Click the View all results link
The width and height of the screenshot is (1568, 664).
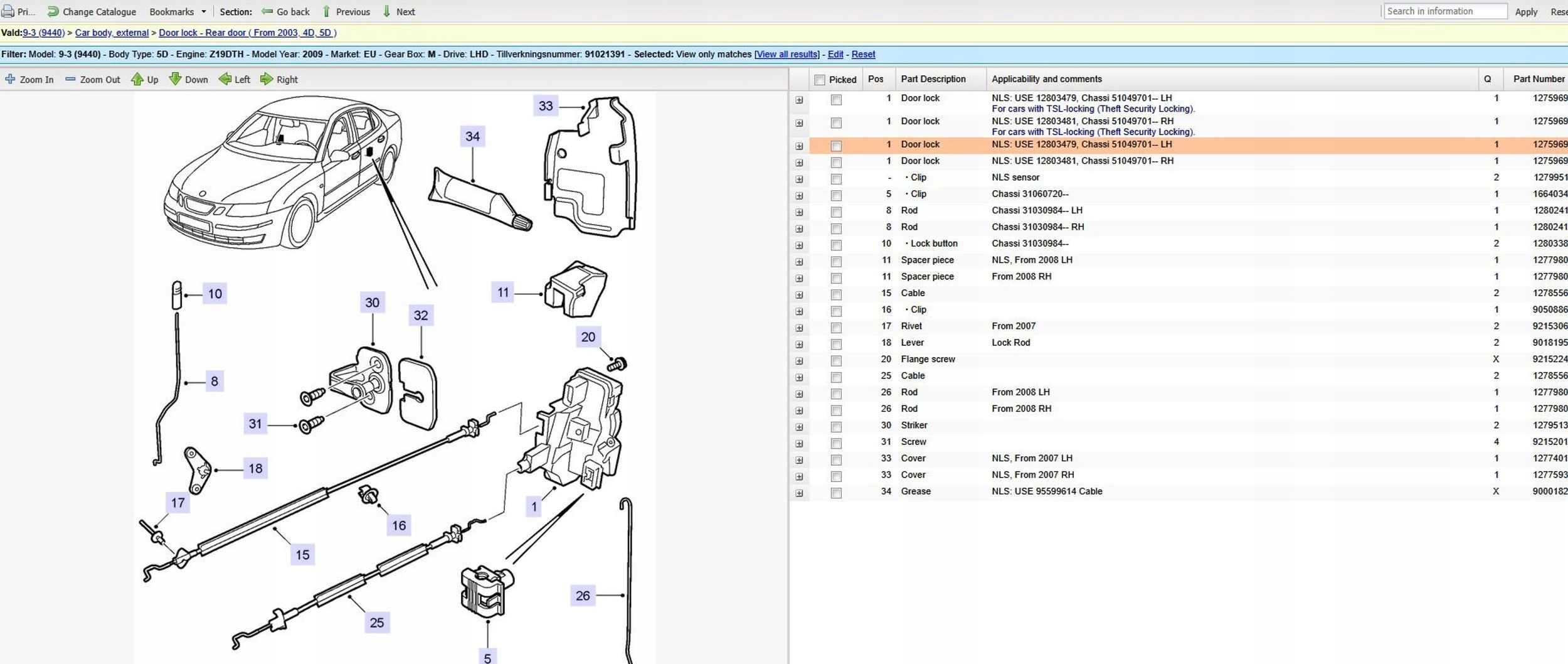787,55
